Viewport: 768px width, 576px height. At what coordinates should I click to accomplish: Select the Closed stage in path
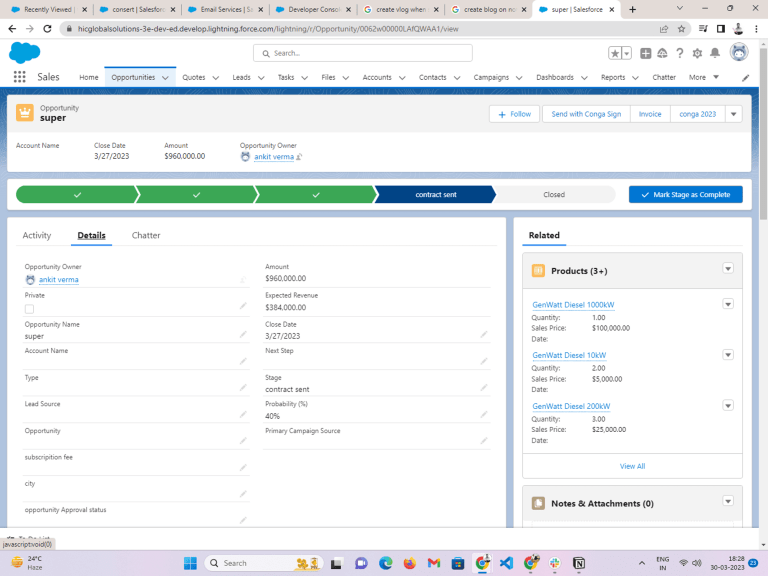coord(554,194)
